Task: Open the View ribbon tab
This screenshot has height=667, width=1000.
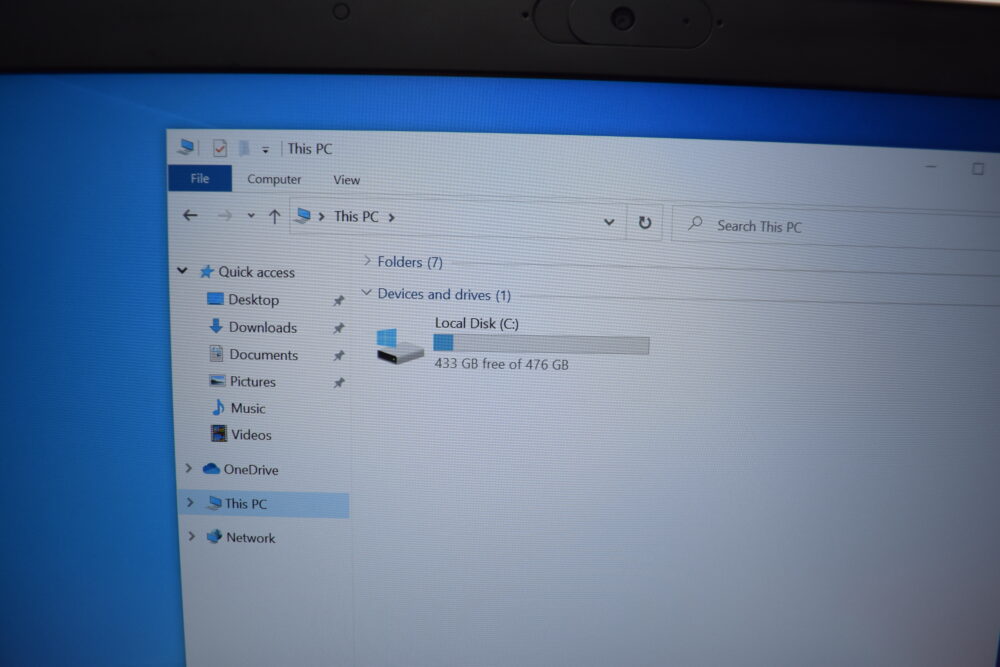Action: tap(346, 180)
